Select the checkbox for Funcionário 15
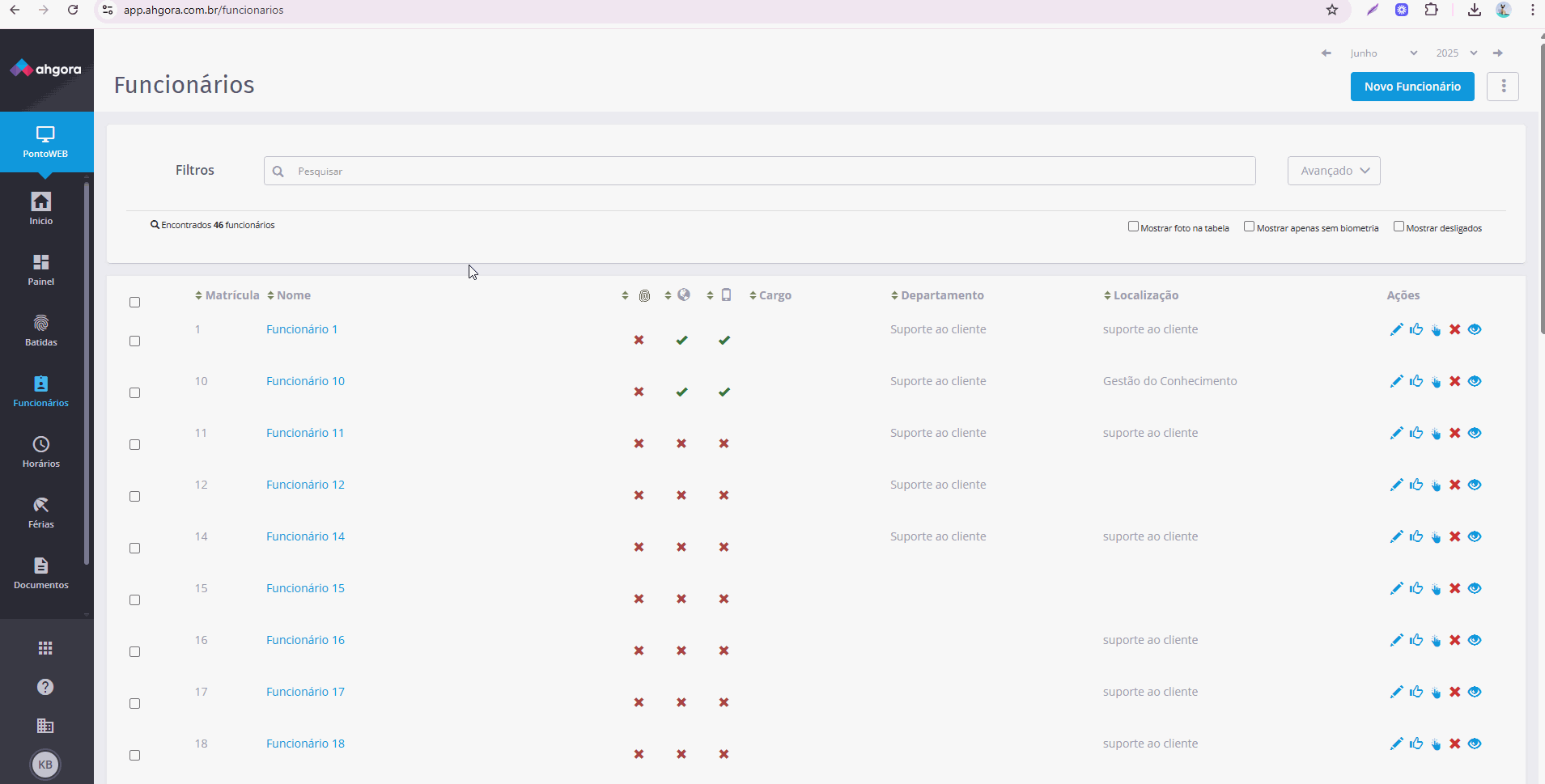This screenshot has height=784, width=1545. pyautogui.click(x=134, y=600)
